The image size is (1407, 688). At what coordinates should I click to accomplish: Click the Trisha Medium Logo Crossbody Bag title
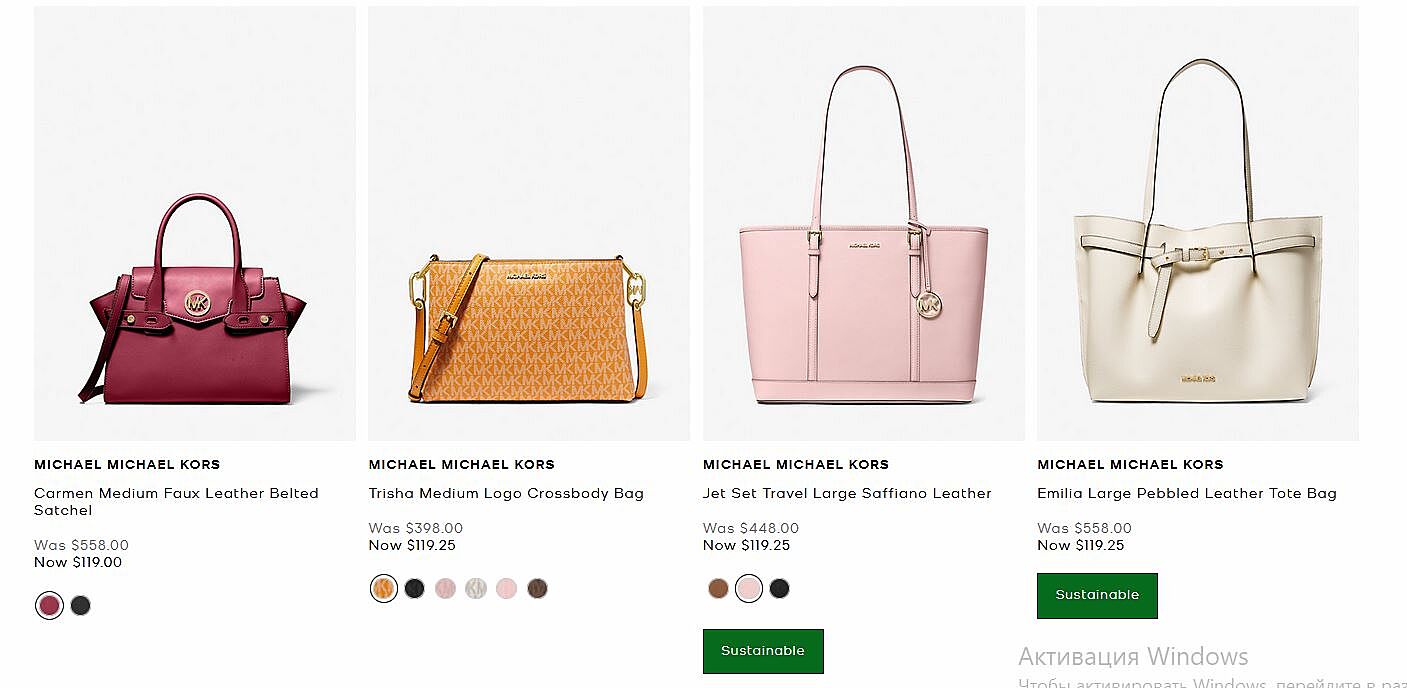click(506, 493)
